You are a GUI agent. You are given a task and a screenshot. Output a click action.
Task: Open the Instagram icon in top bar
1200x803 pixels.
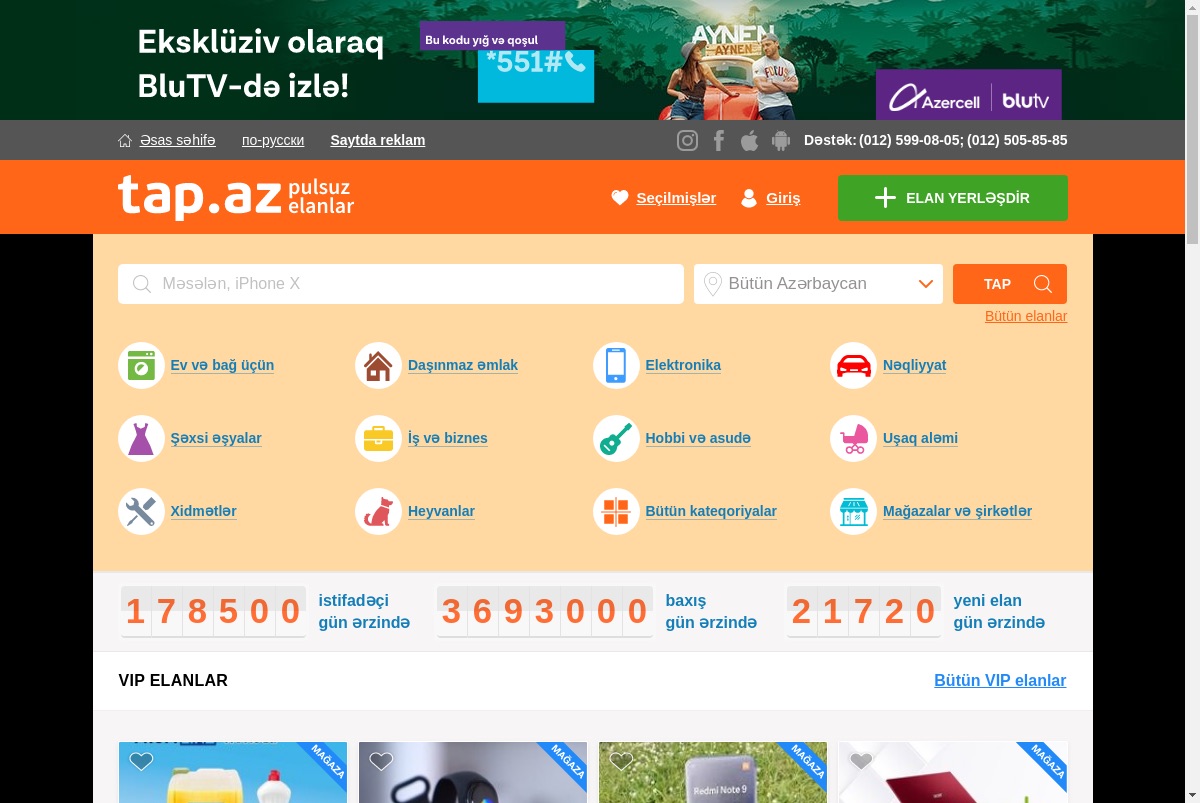687,140
